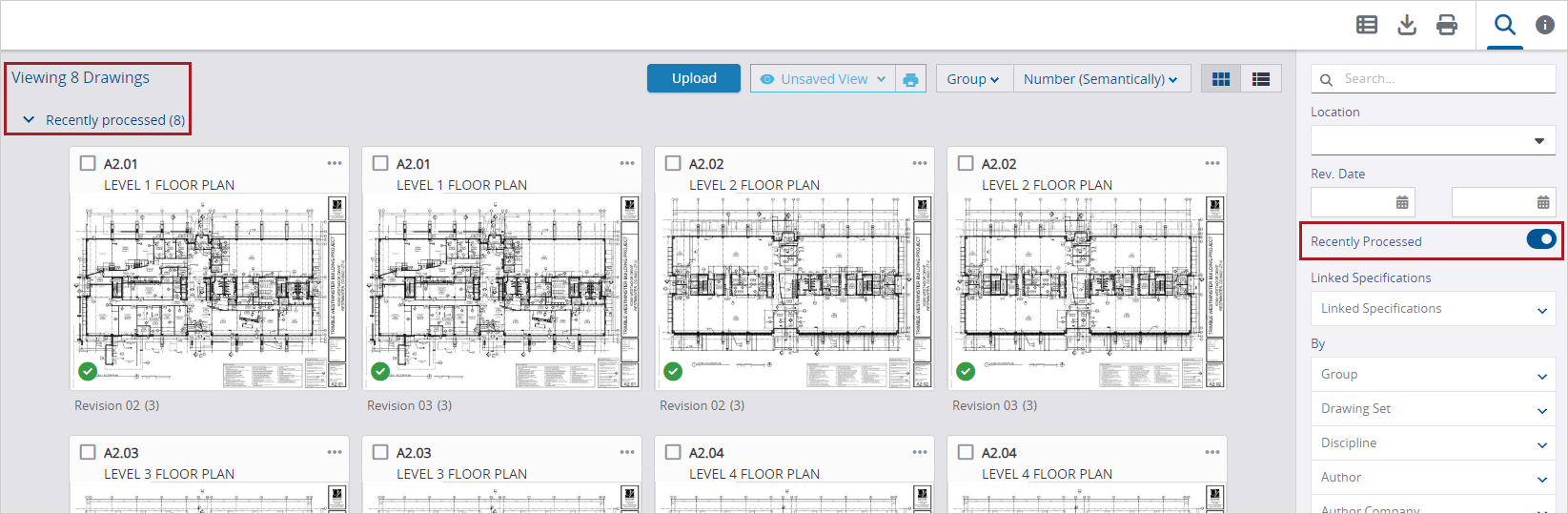Image resolution: width=1568 pixels, height=514 pixels.
Task: Open Revision 03 (3) under second A2.01
Action: (410, 405)
